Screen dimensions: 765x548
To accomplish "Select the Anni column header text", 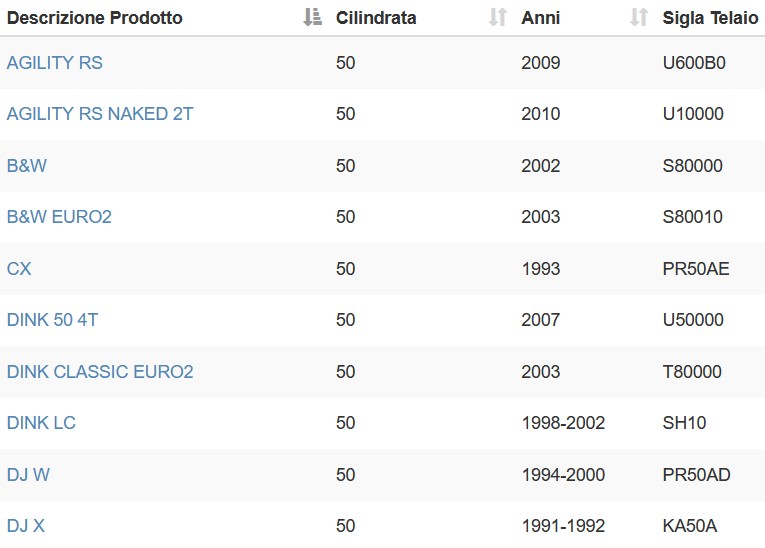I will (541, 18).
